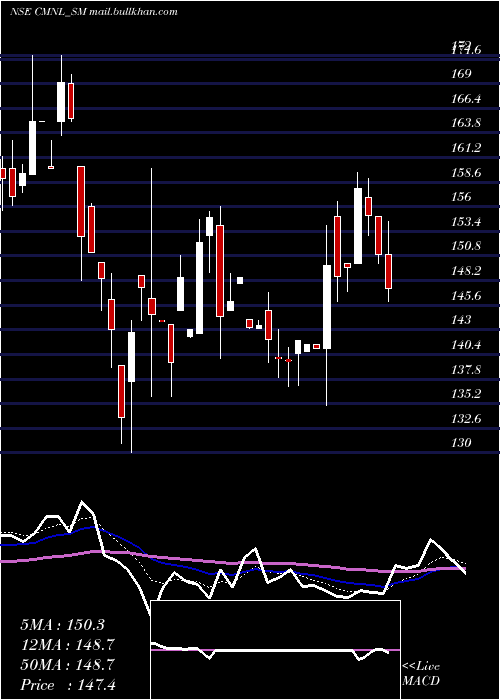Viewport: 500px width, 700px height.
Task: Select the 153.4 price level label
Action: click(466, 221)
